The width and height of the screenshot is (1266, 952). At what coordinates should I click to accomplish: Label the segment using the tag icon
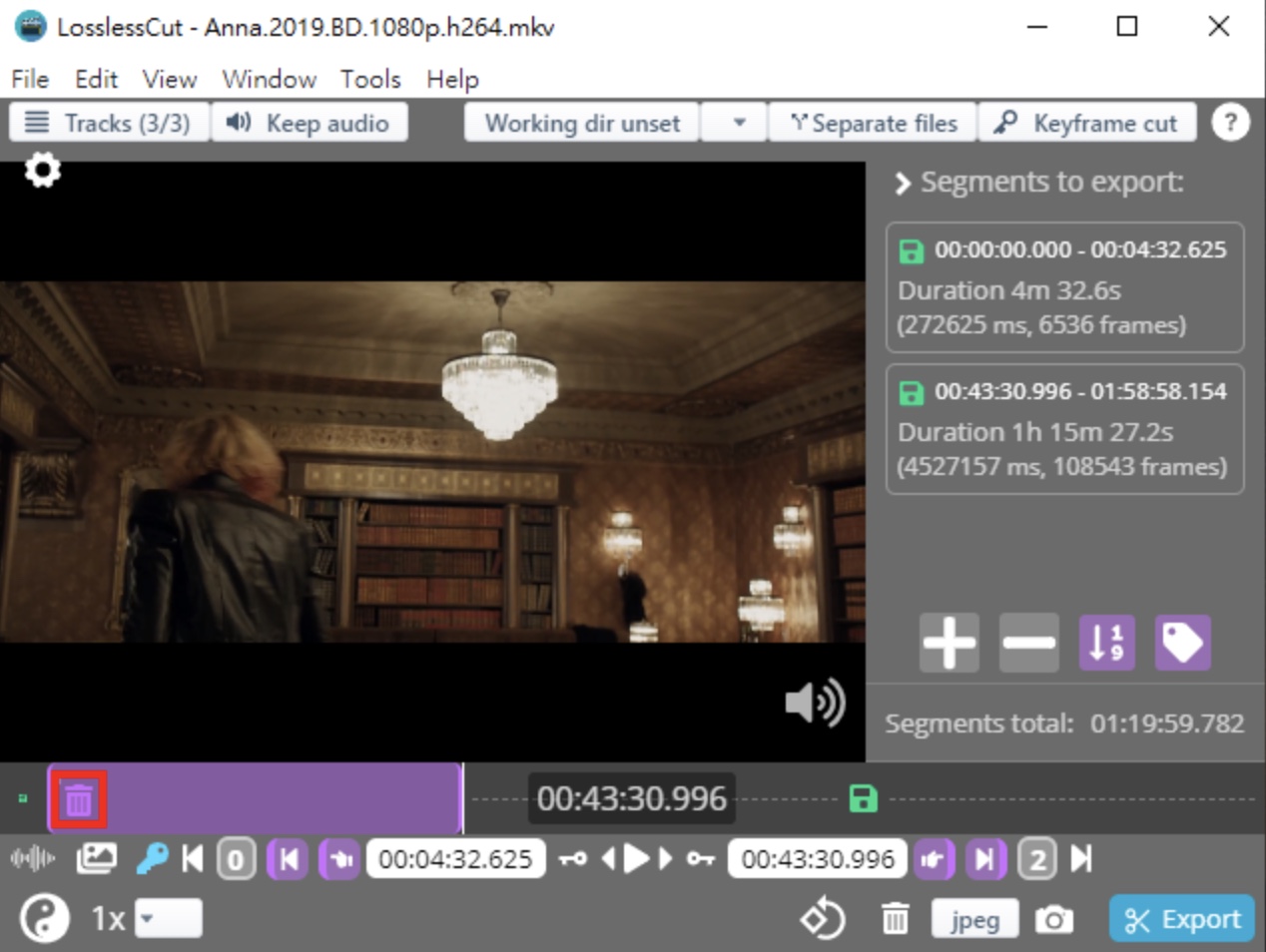(x=1183, y=643)
